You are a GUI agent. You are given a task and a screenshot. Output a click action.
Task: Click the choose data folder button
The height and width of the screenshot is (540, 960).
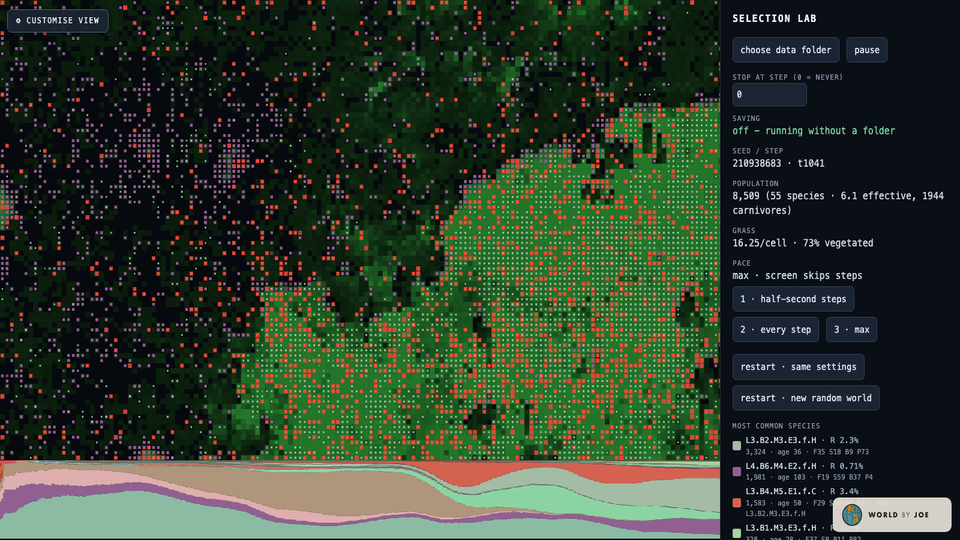click(x=786, y=50)
